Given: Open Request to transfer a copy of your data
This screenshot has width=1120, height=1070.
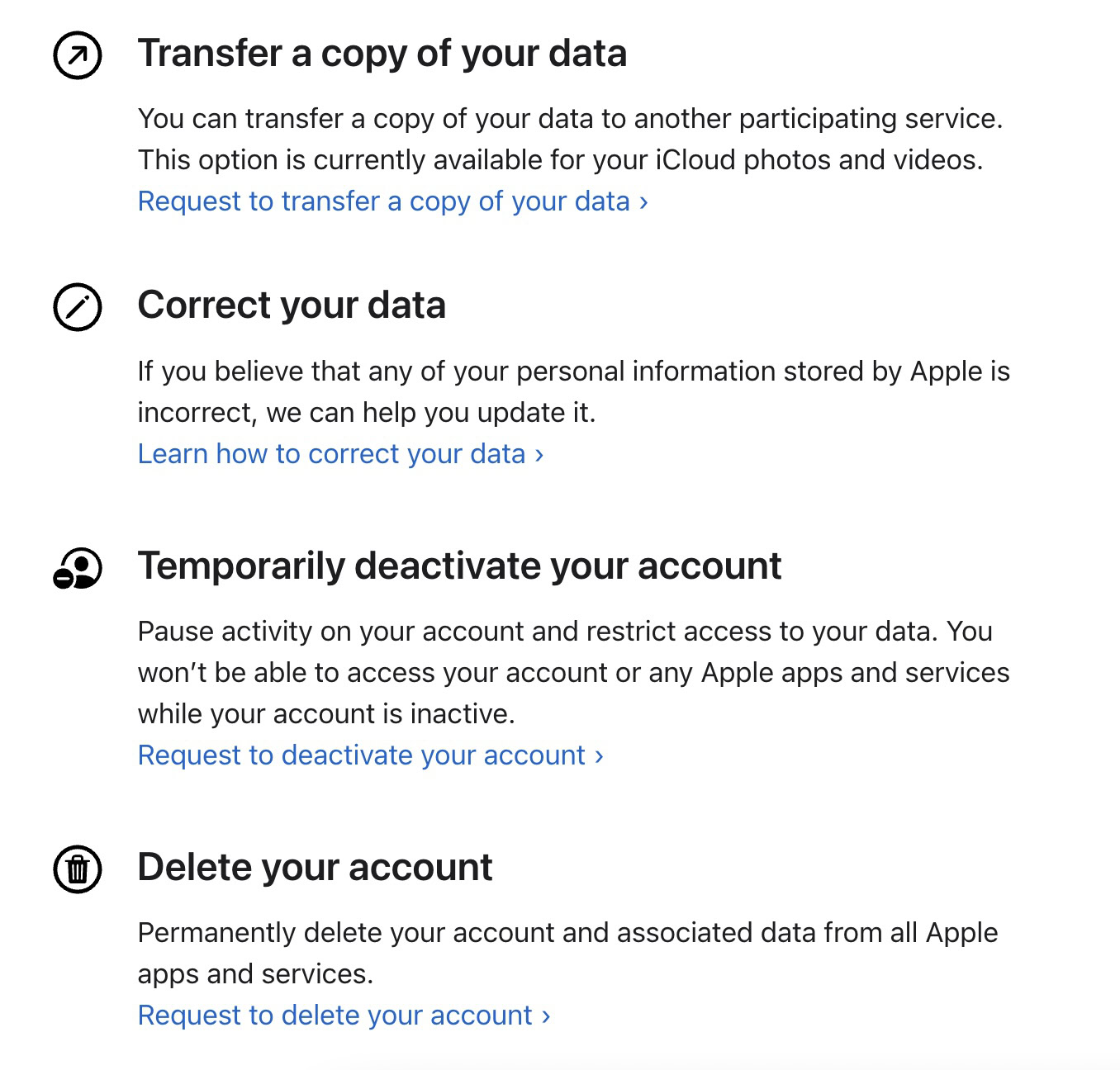Looking at the screenshot, I should pyautogui.click(x=383, y=201).
